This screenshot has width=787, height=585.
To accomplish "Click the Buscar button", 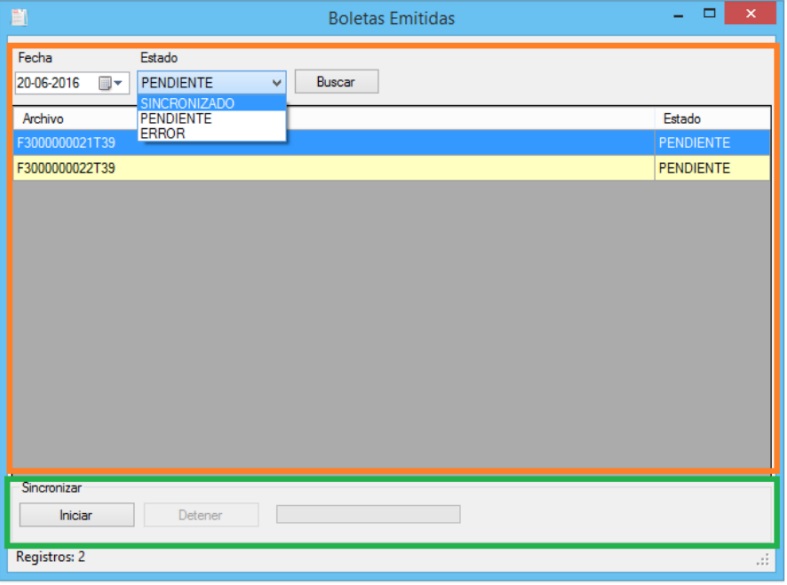I will (336, 82).
